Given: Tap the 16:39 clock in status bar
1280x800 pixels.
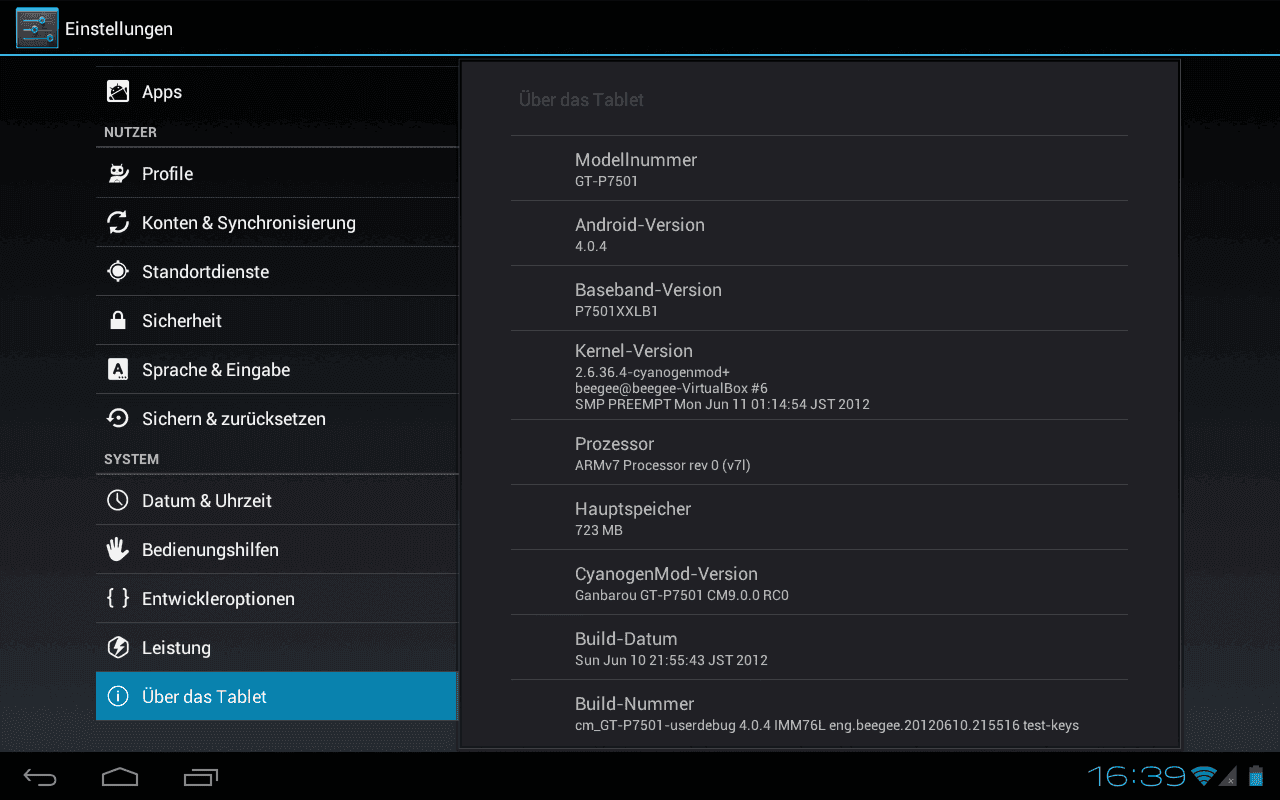Looking at the screenshot, I should [x=1136, y=776].
